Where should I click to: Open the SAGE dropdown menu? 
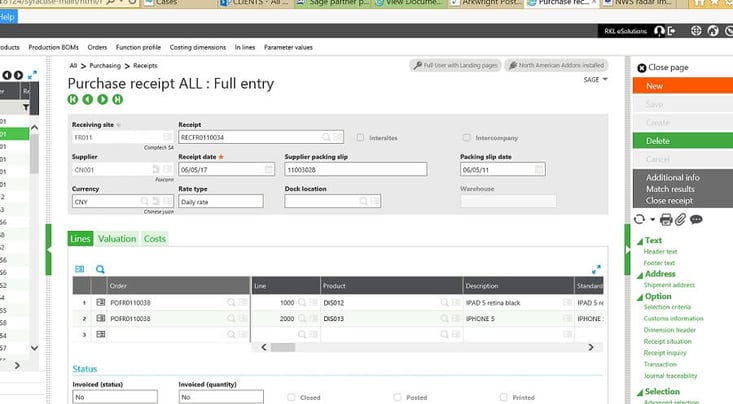[x=595, y=79]
